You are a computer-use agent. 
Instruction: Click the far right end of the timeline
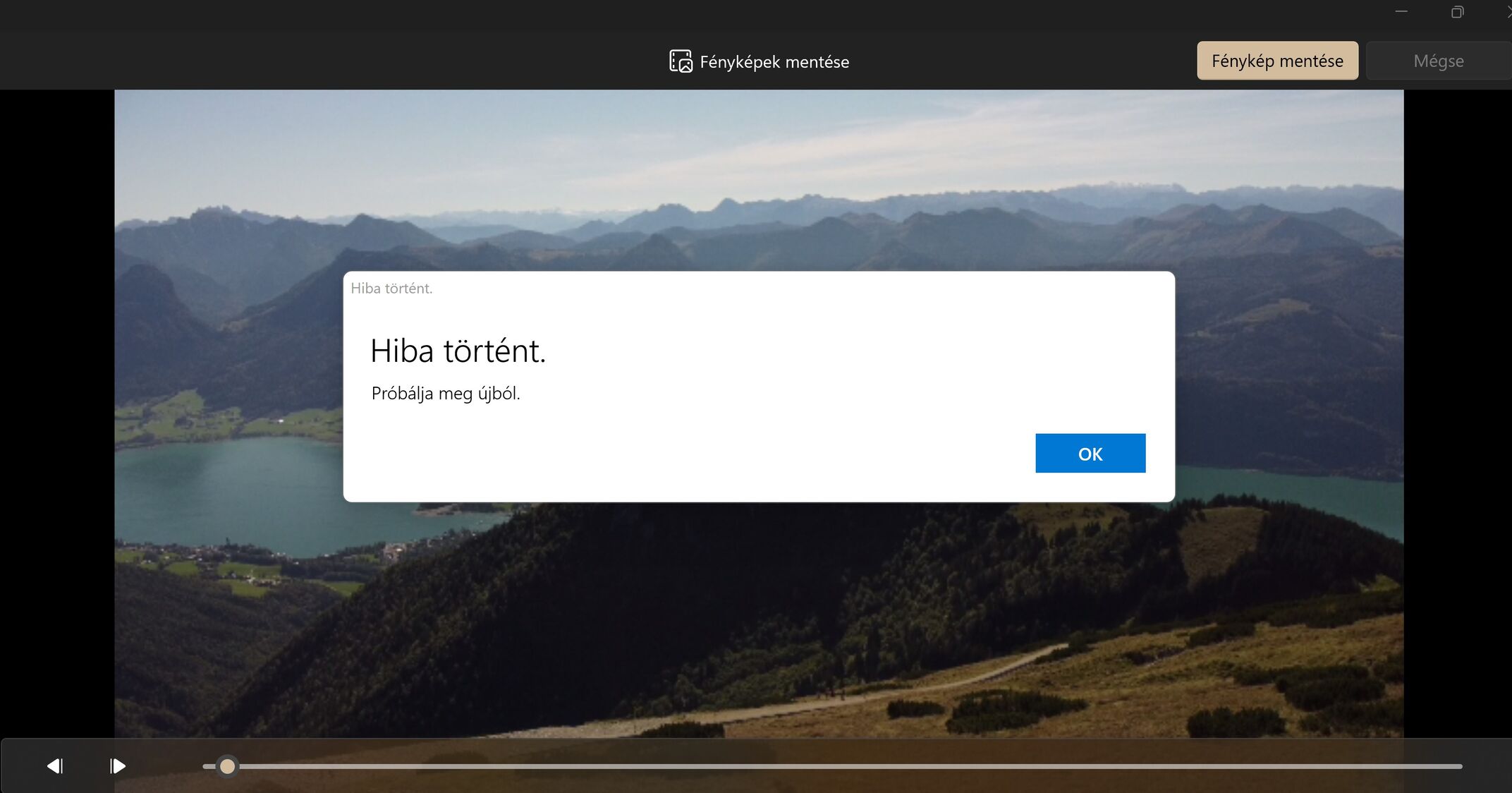click(x=1458, y=766)
